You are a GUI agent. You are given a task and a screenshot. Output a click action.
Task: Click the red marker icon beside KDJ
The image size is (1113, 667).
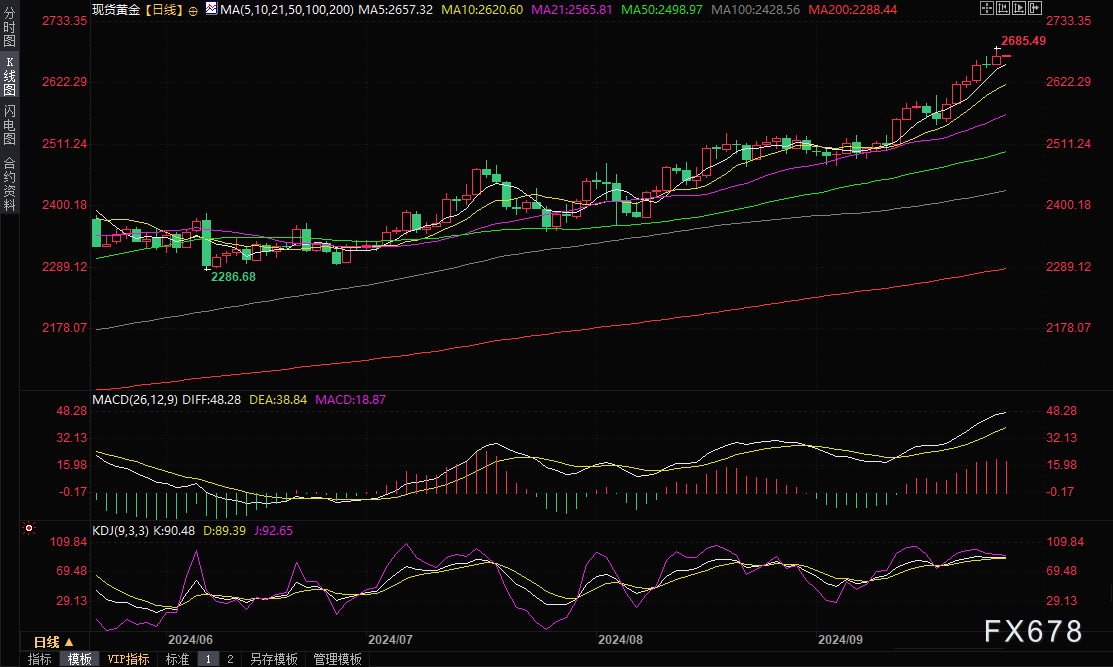pyautogui.click(x=28, y=528)
